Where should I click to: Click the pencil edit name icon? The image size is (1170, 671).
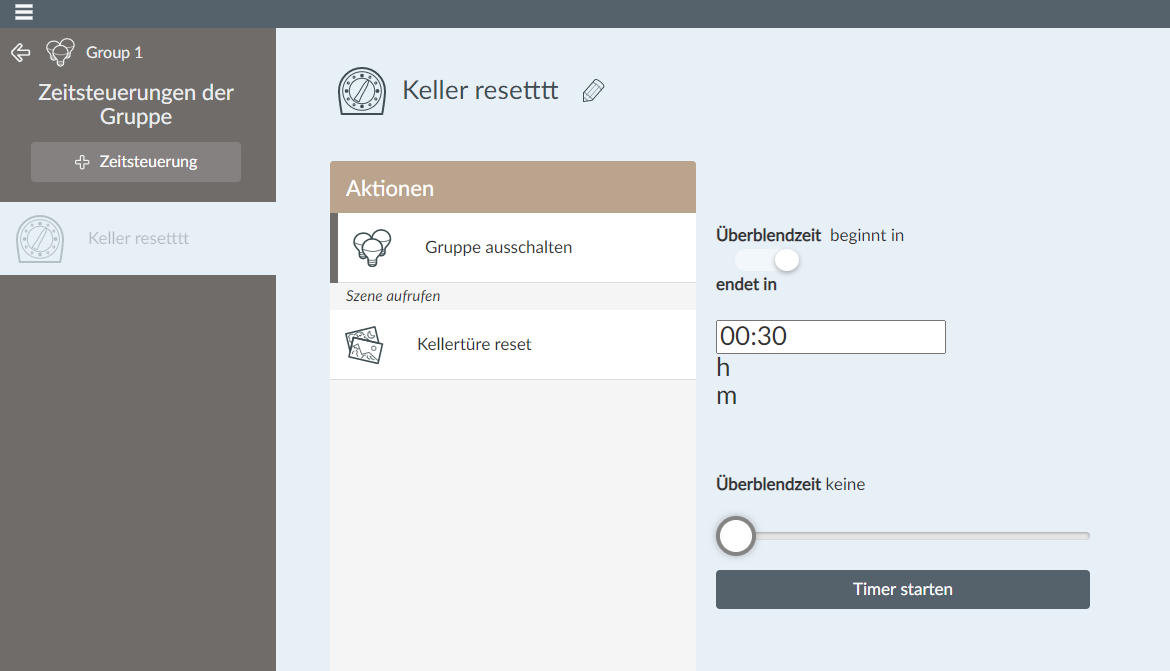pyautogui.click(x=593, y=91)
